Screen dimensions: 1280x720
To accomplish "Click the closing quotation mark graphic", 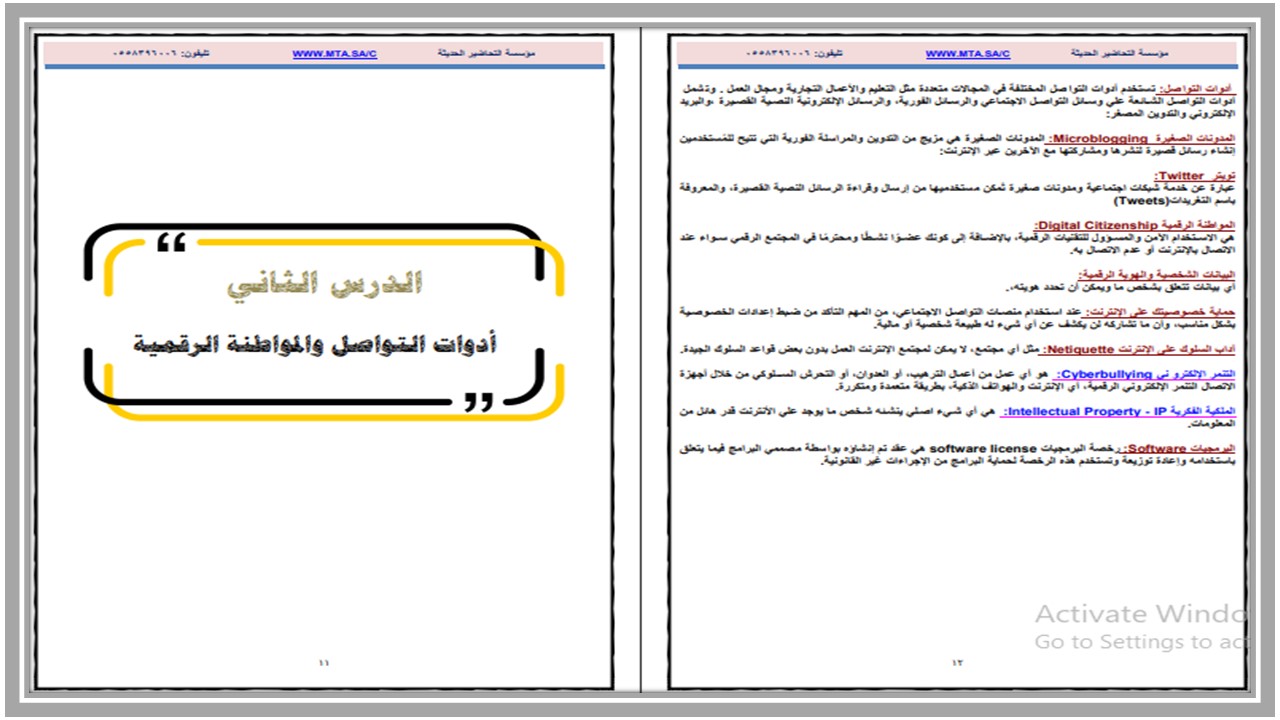I will pyautogui.click(x=479, y=402).
